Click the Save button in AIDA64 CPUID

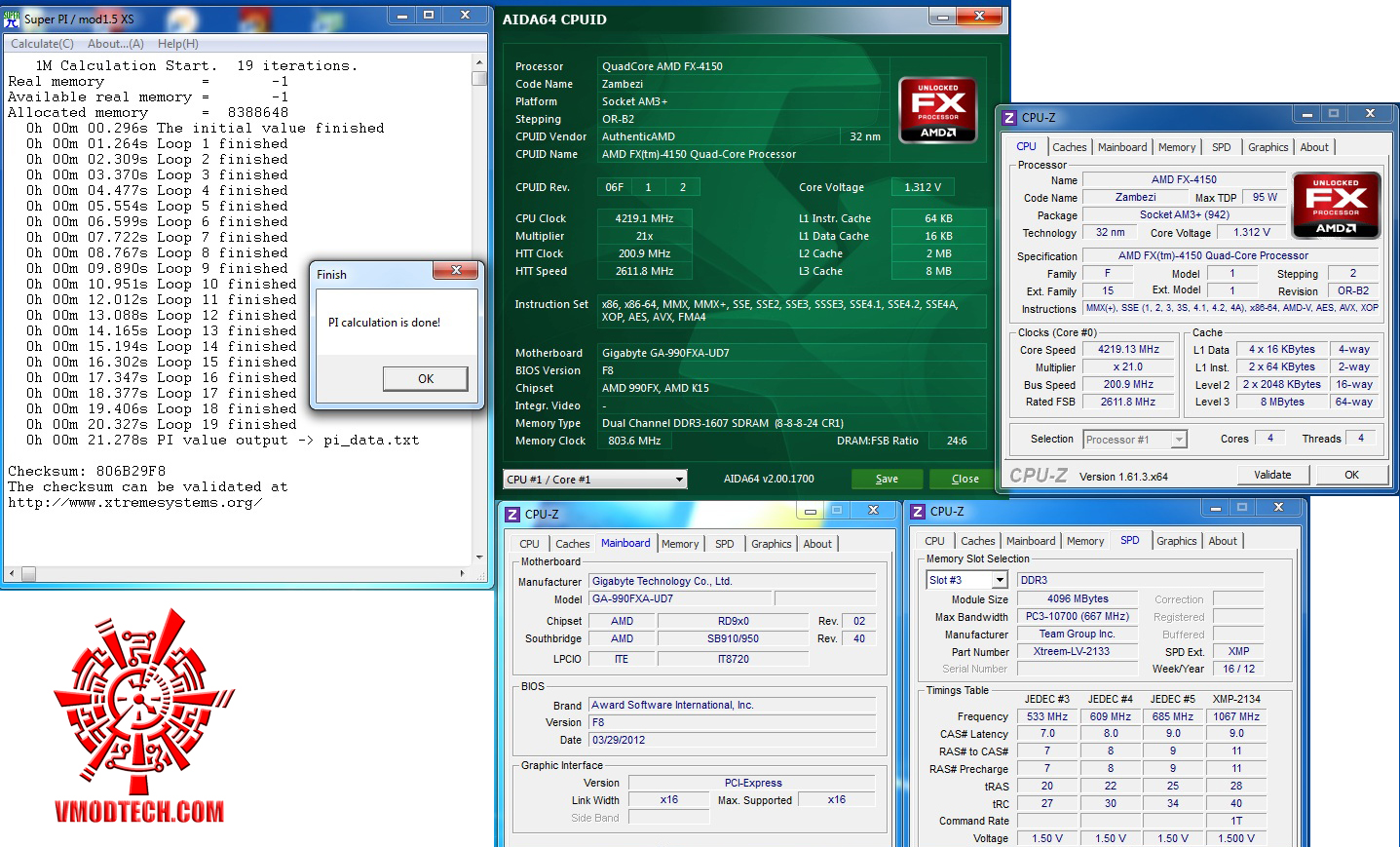[x=887, y=479]
